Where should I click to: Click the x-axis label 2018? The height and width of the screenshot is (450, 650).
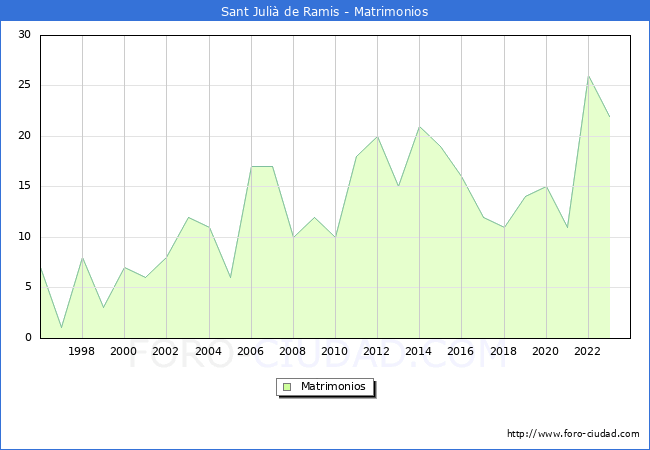point(503,351)
